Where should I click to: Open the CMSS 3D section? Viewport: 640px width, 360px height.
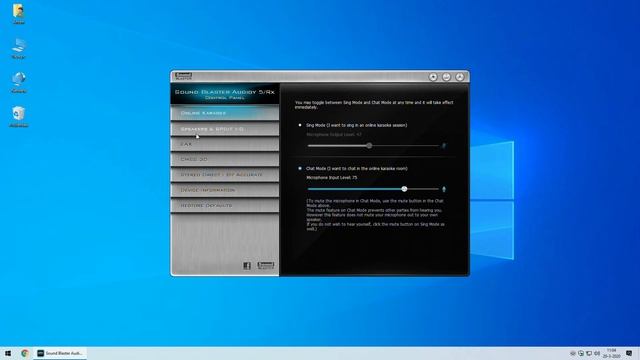(224, 159)
